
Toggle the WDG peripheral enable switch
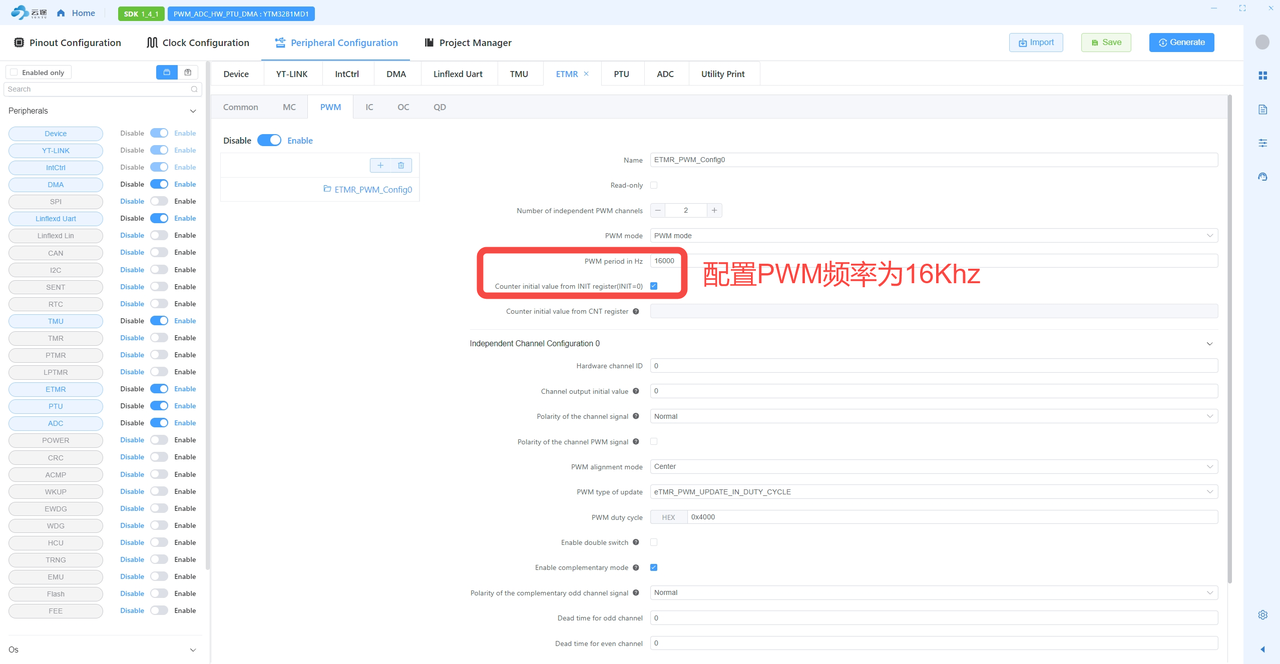coord(159,525)
